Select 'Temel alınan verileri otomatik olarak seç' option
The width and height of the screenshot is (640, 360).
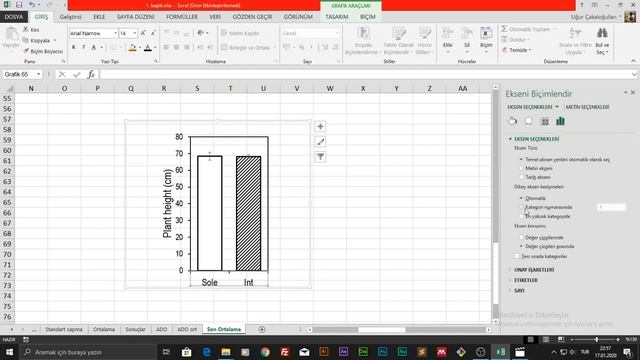coord(521,159)
